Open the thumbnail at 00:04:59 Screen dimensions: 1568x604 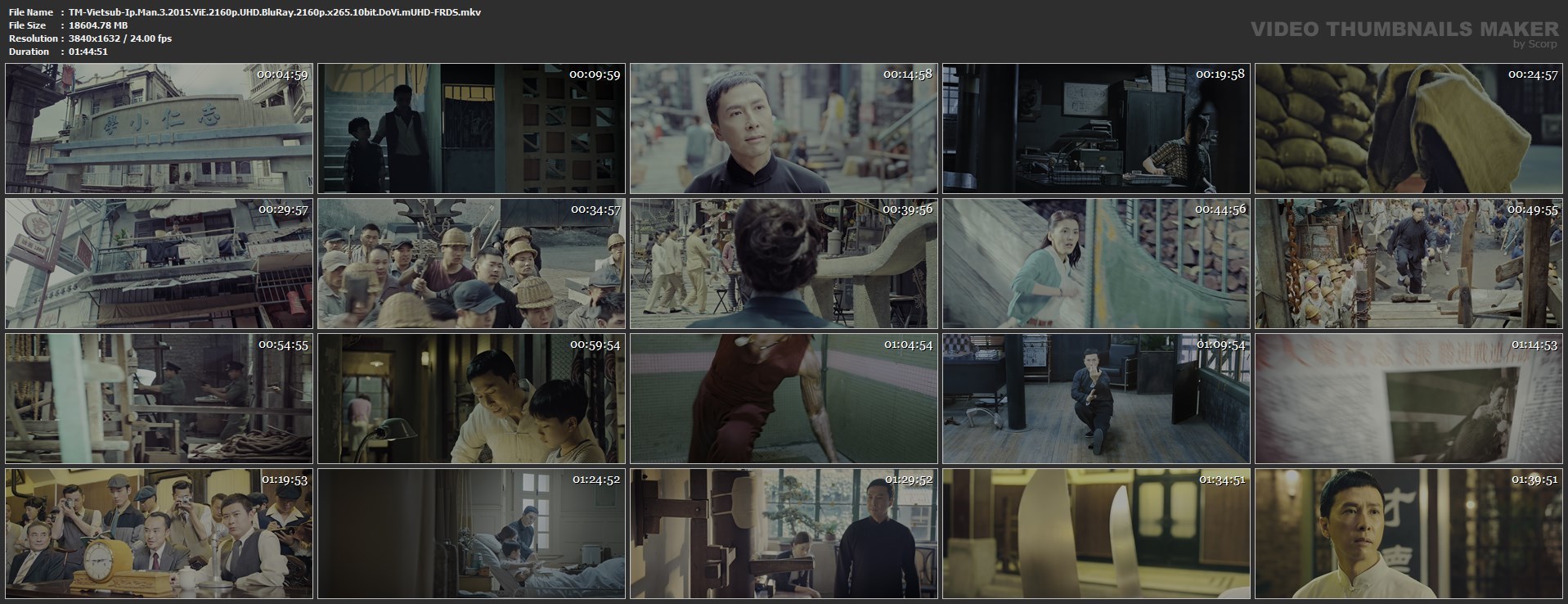pos(159,128)
